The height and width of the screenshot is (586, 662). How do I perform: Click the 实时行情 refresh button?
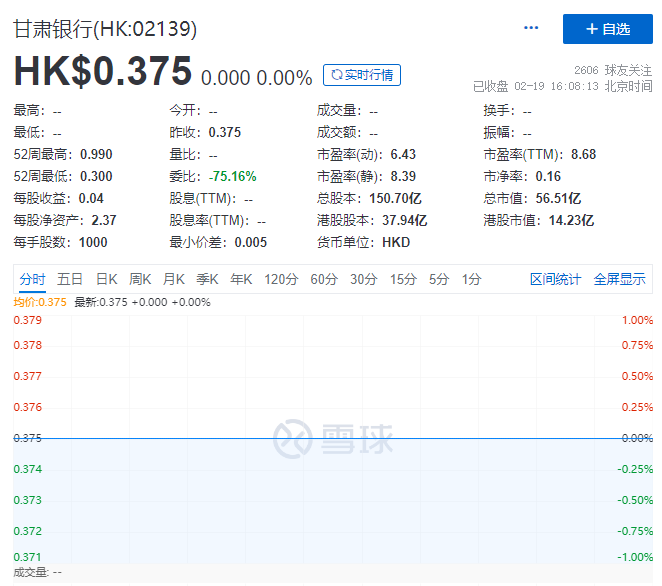361,74
